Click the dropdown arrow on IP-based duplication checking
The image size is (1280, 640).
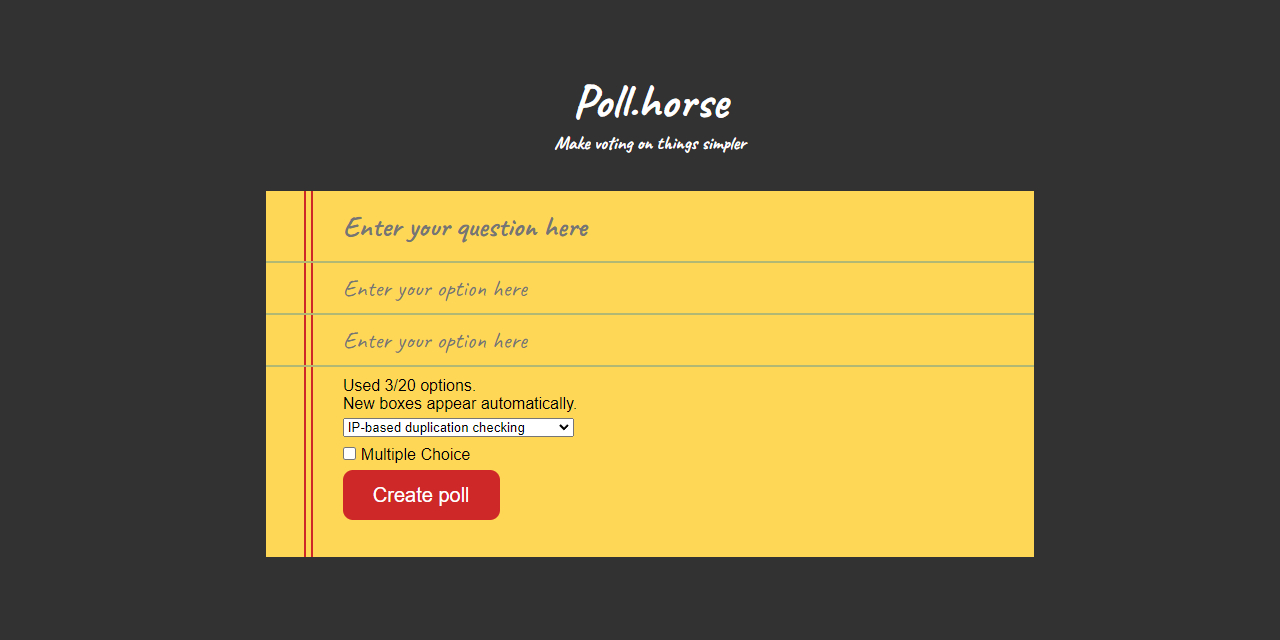tap(564, 427)
